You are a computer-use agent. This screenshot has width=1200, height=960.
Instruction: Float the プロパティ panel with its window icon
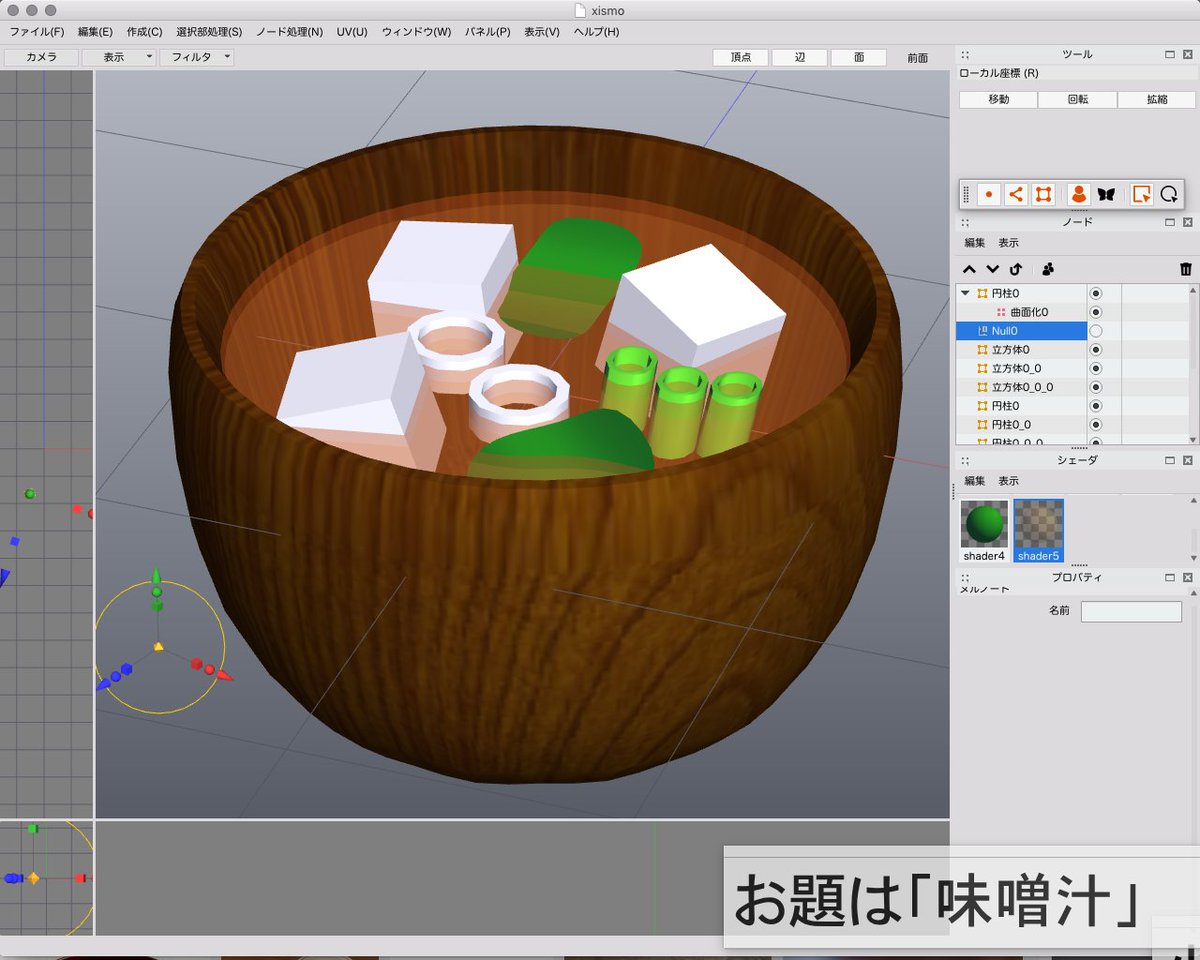pos(1170,577)
